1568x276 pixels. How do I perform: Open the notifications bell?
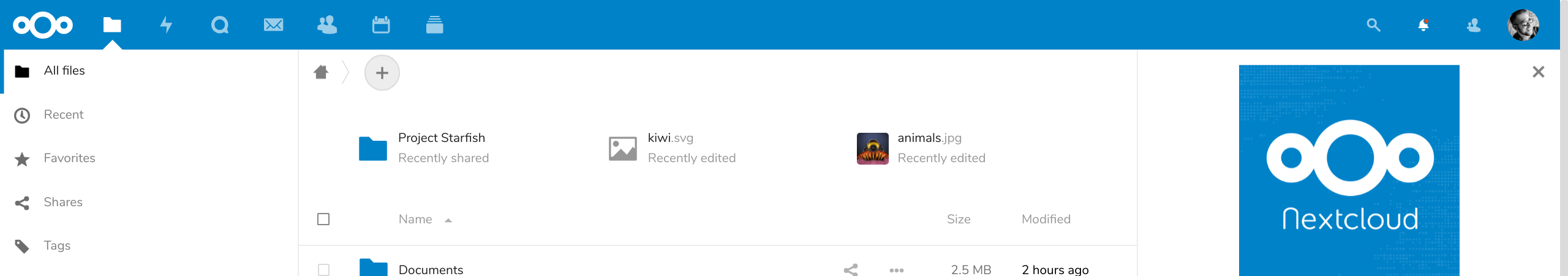click(x=1423, y=25)
